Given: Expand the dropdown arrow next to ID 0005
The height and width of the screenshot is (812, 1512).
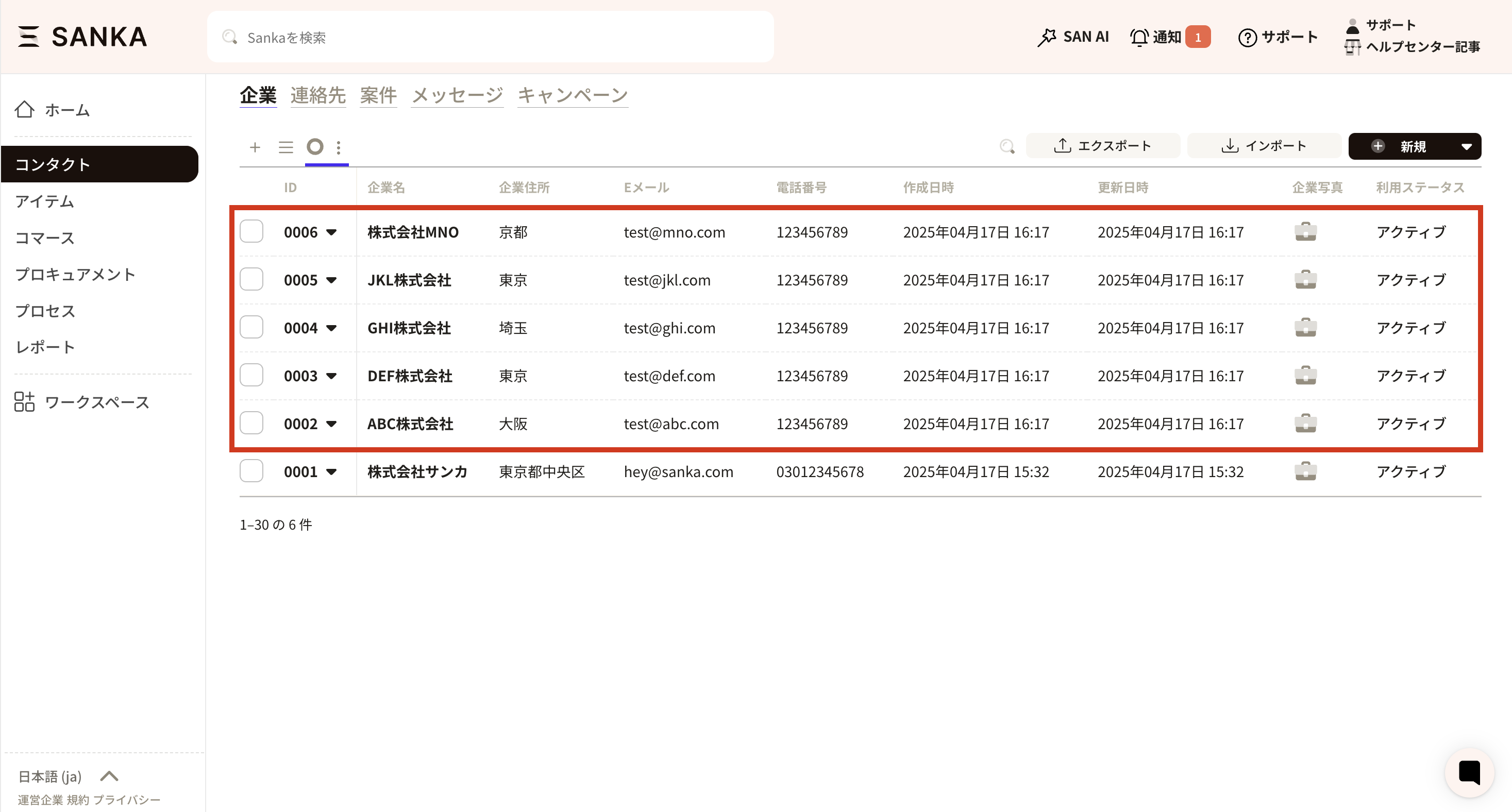Looking at the screenshot, I should click(332, 280).
